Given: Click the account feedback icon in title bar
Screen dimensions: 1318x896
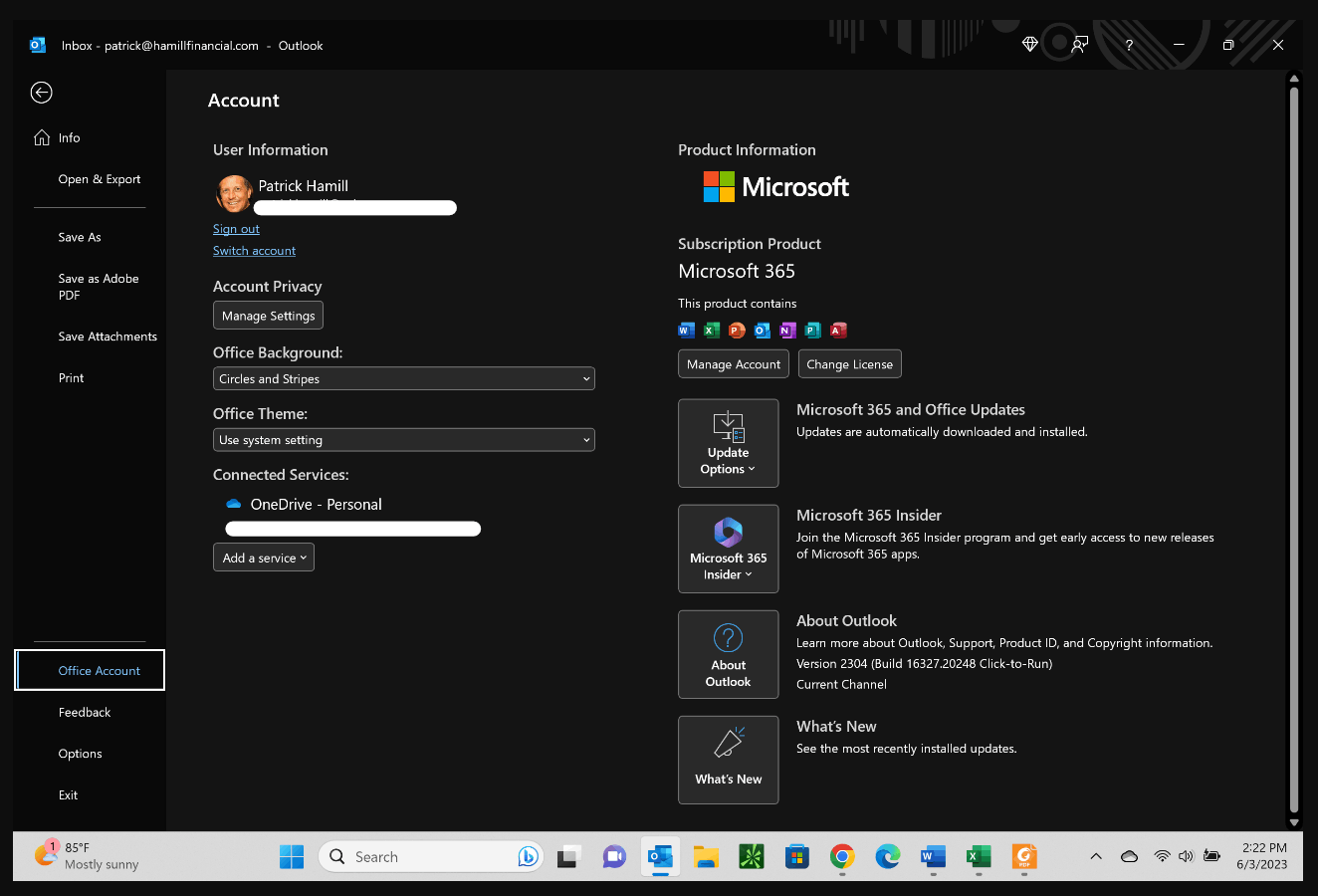Looking at the screenshot, I should point(1079,45).
